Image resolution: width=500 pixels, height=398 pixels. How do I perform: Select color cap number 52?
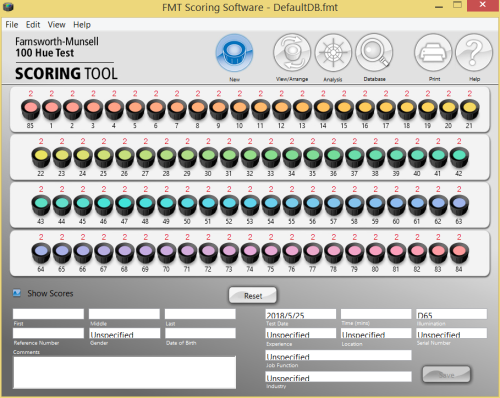tap(229, 205)
